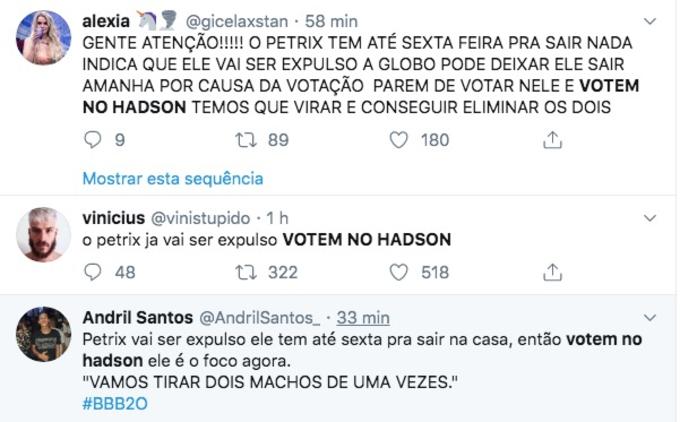The width and height of the screenshot is (680, 422).
Task: Reply to alexia's tweet
Action: pos(93,140)
